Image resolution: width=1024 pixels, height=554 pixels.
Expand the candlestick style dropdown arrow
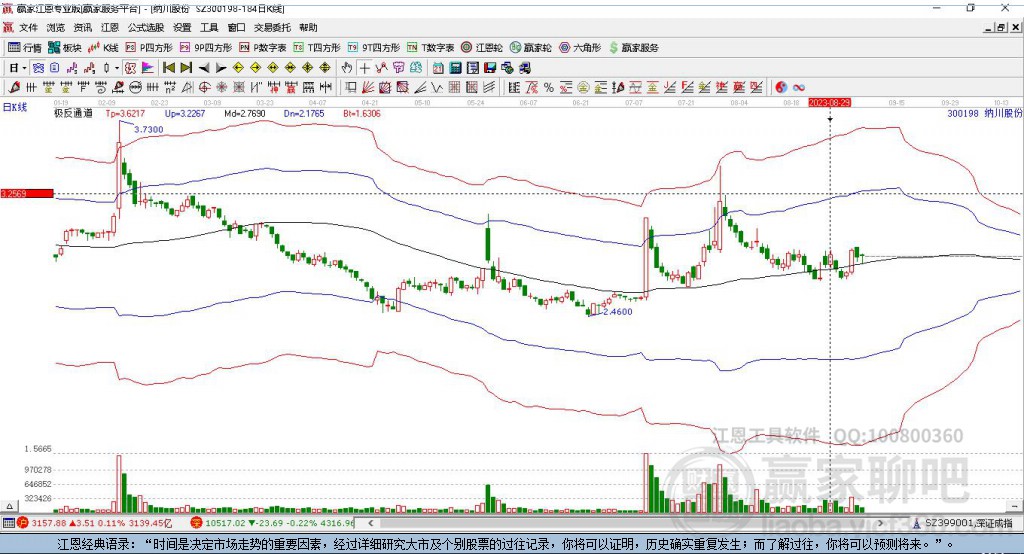[116, 68]
